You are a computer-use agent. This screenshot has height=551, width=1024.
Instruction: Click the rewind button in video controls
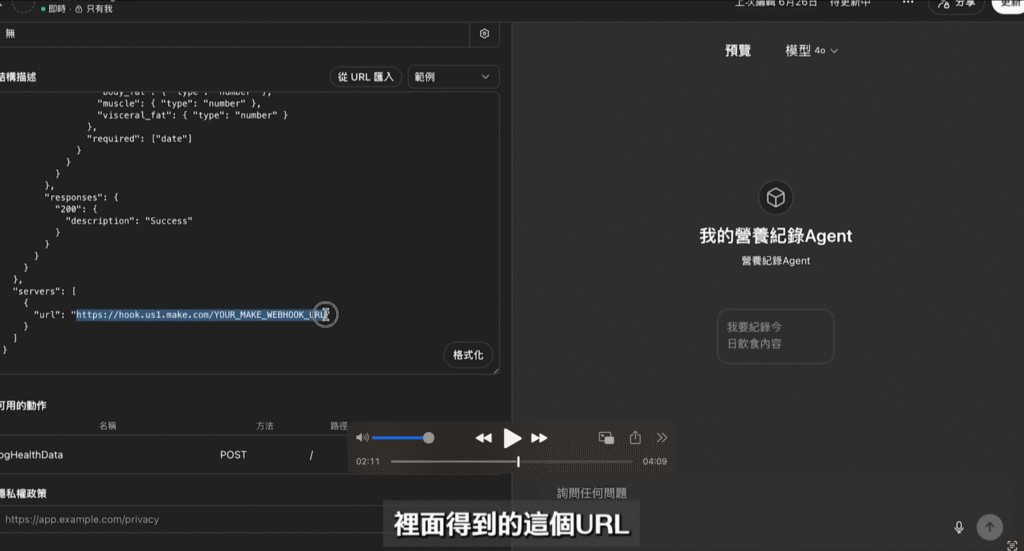point(483,438)
